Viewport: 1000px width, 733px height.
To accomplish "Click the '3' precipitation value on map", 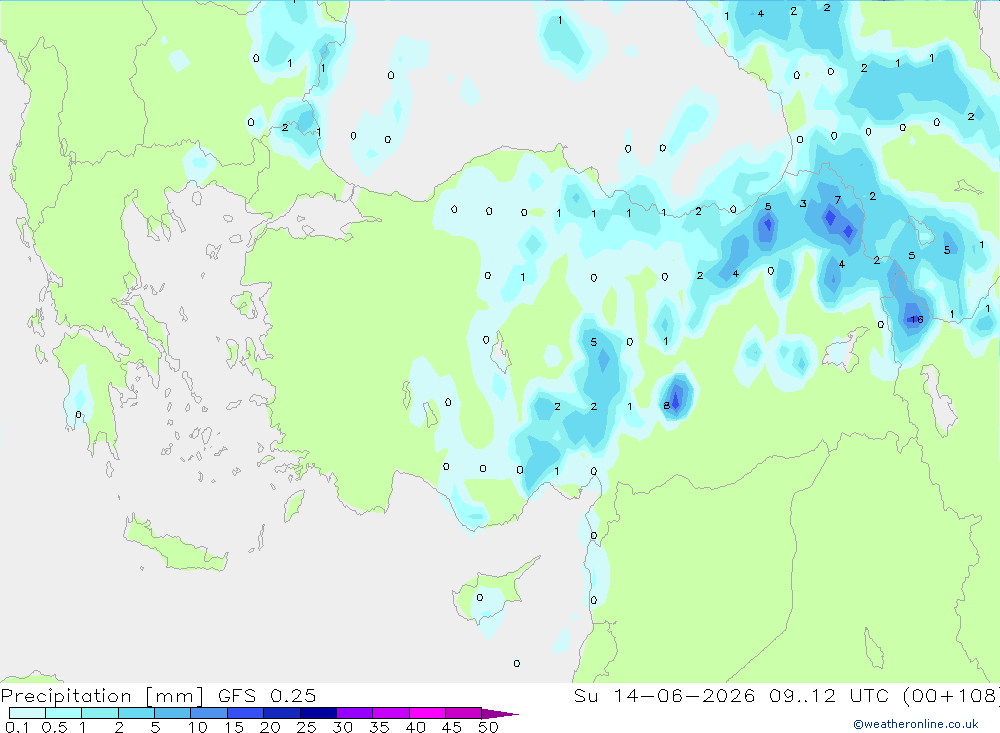I will click(803, 204).
